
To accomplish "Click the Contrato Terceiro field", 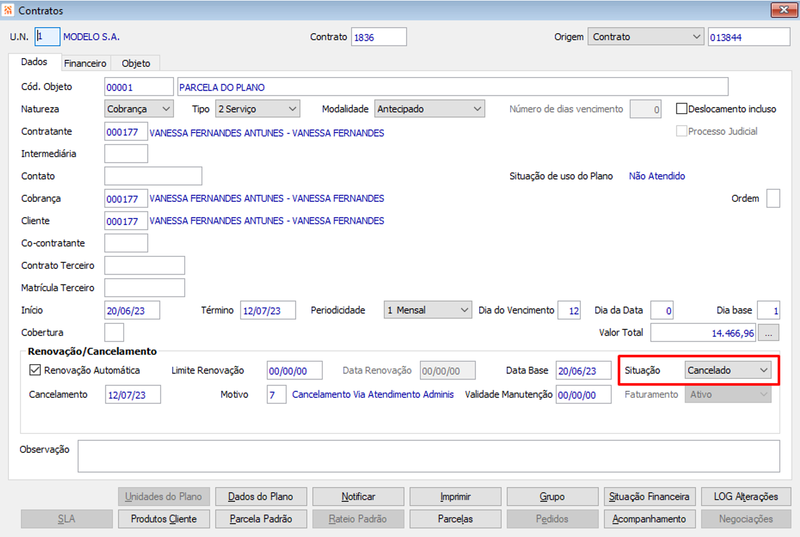I will [144, 266].
